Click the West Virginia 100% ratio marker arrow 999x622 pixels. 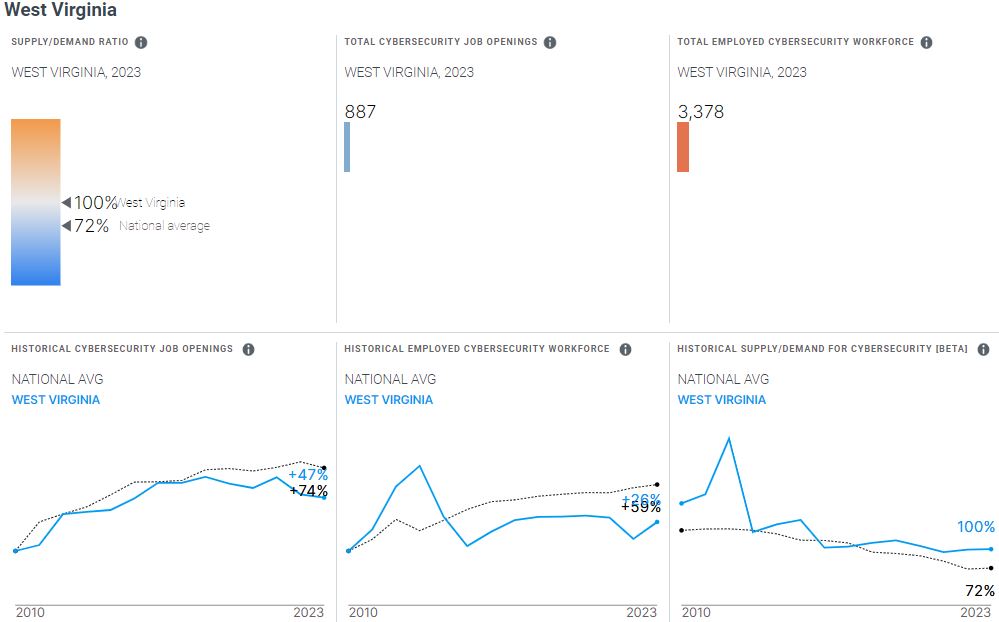click(x=66, y=203)
